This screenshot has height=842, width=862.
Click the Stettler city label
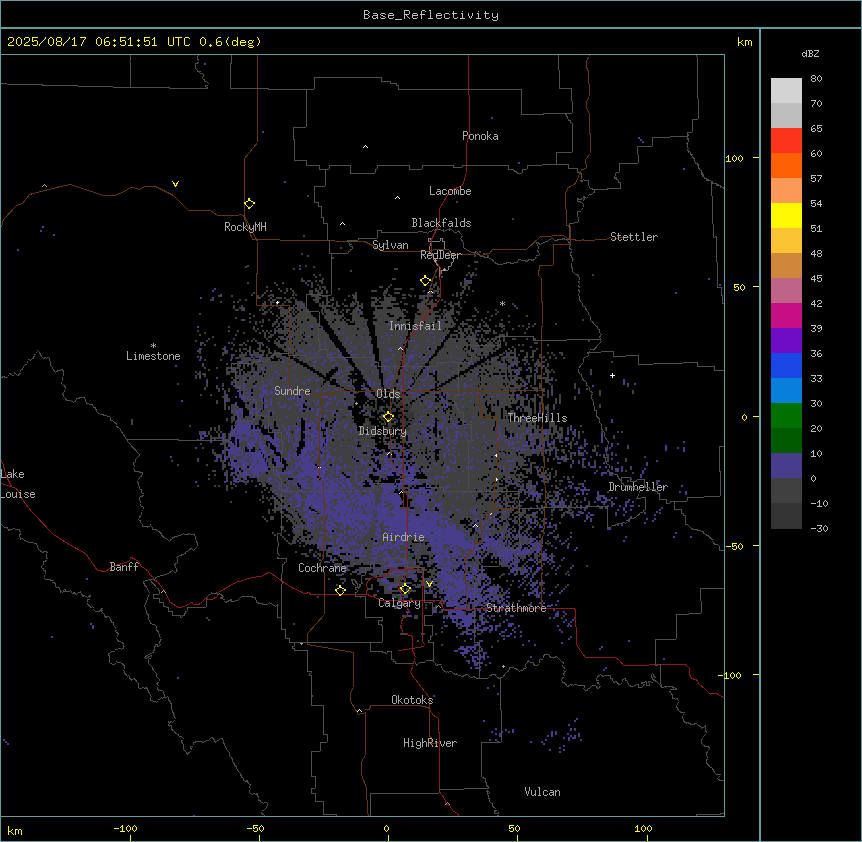click(634, 237)
